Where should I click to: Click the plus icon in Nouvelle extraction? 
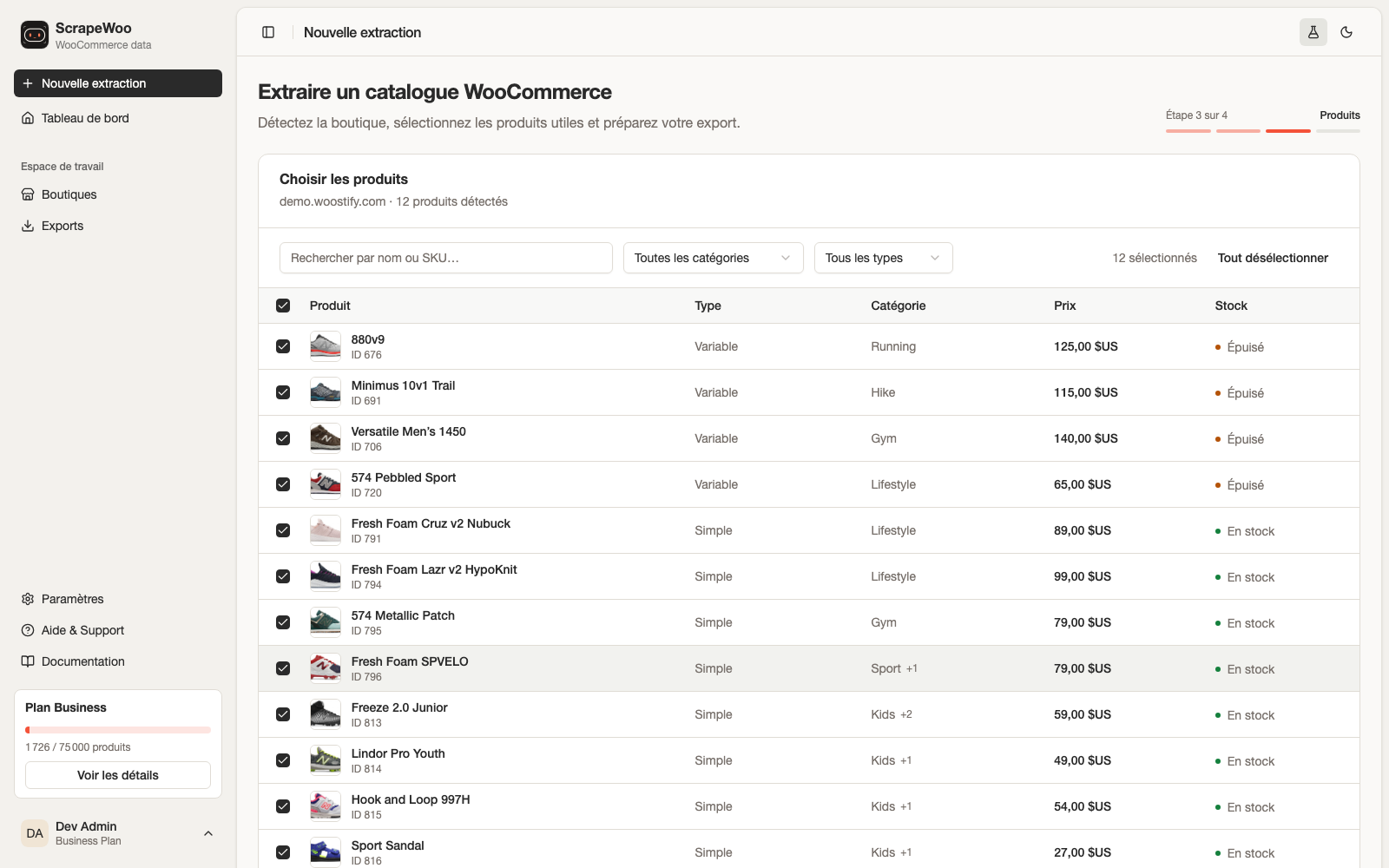pyautogui.click(x=28, y=83)
